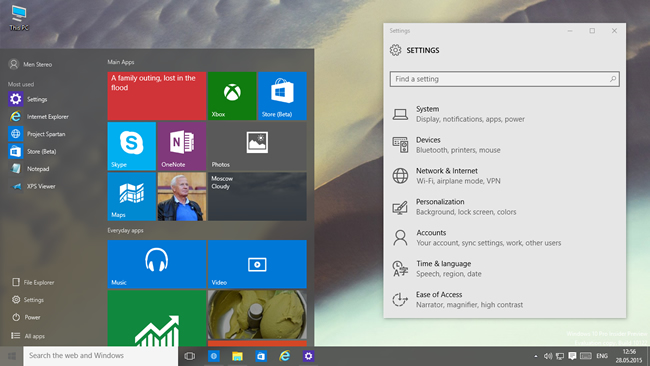Open Store (Beta) in Most used list

click(32, 151)
